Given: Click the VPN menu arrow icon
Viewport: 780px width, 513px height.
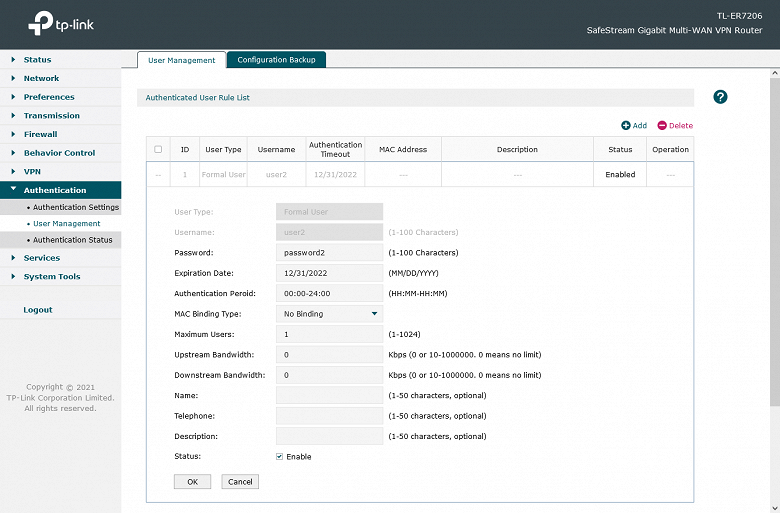Looking at the screenshot, I should pos(13,171).
